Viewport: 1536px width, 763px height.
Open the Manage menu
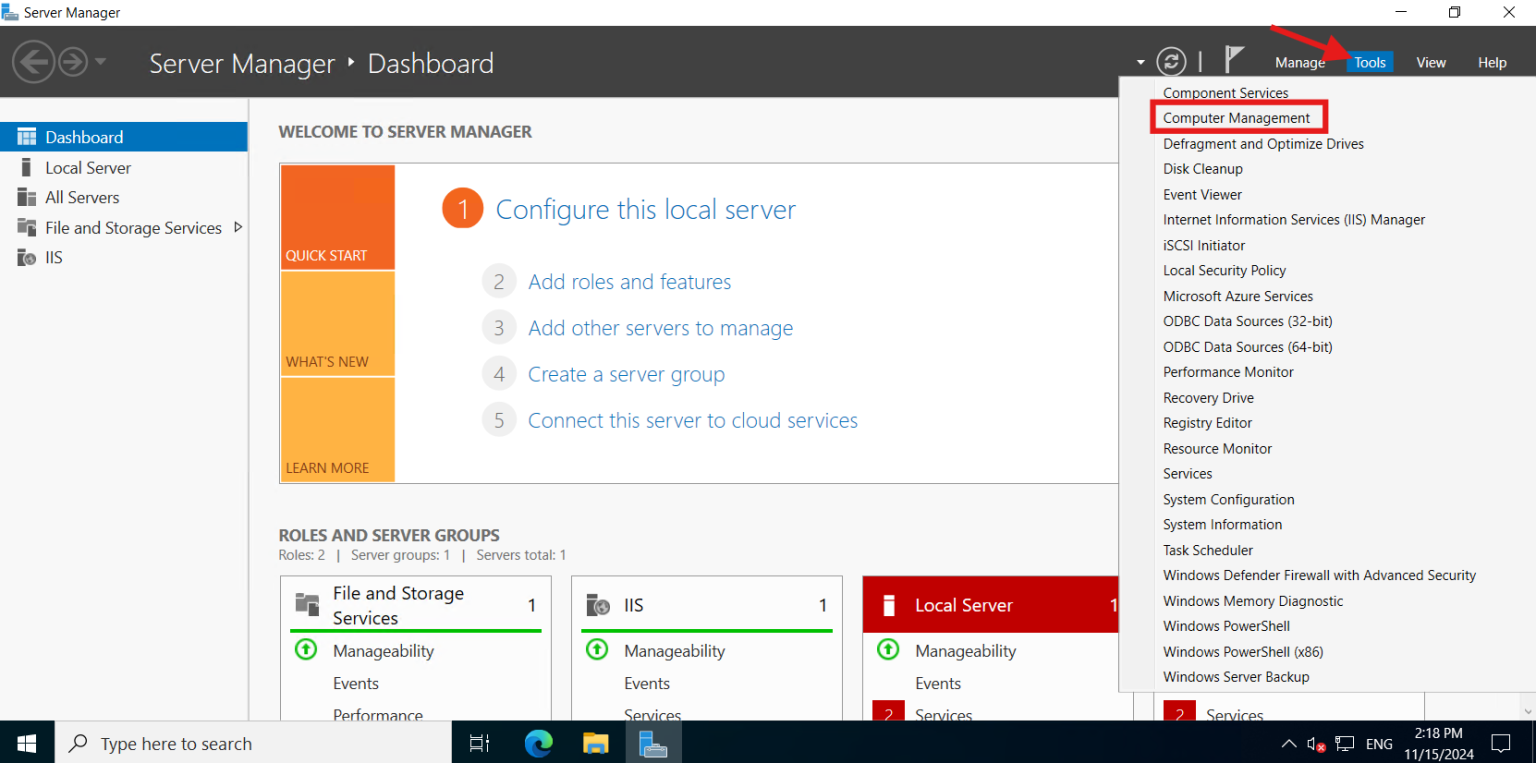1299,61
